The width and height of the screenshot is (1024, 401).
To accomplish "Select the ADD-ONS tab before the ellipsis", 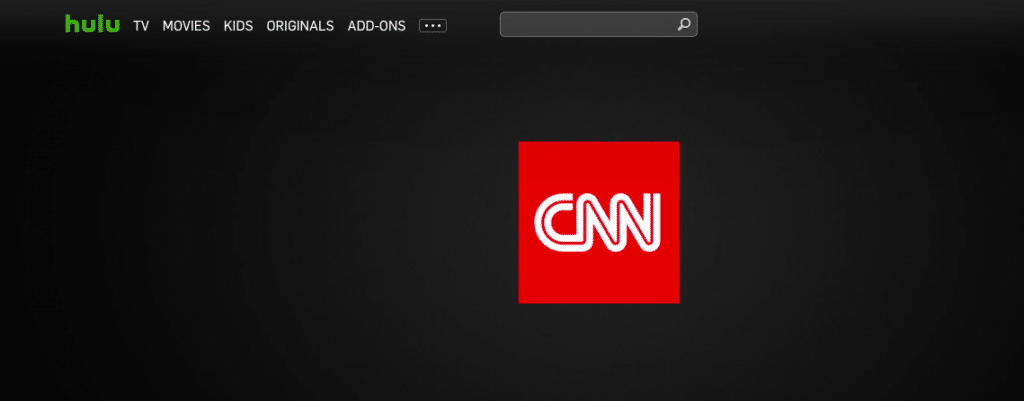I will pos(376,26).
